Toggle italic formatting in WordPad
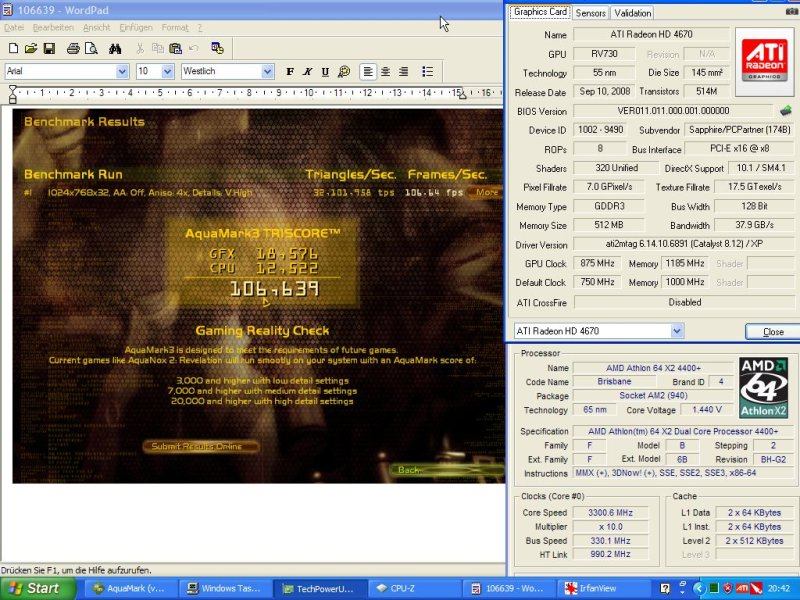The width and height of the screenshot is (800, 600). tap(308, 71)
